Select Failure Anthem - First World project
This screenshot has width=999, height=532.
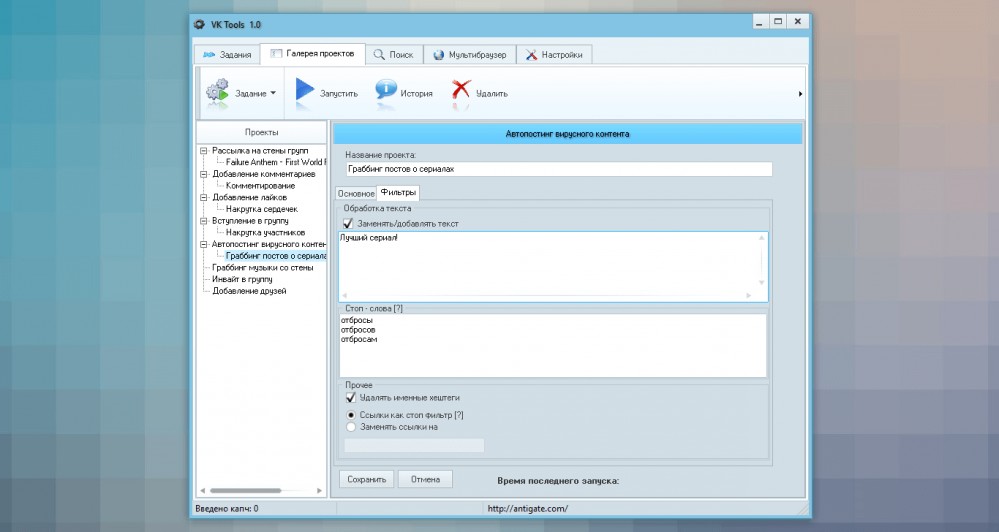tap(275, 162)
